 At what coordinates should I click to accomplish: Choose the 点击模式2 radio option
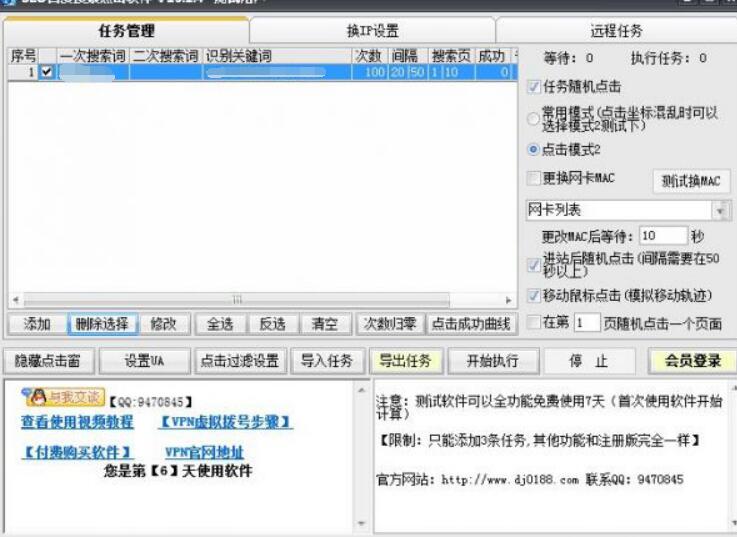(534, 149)
